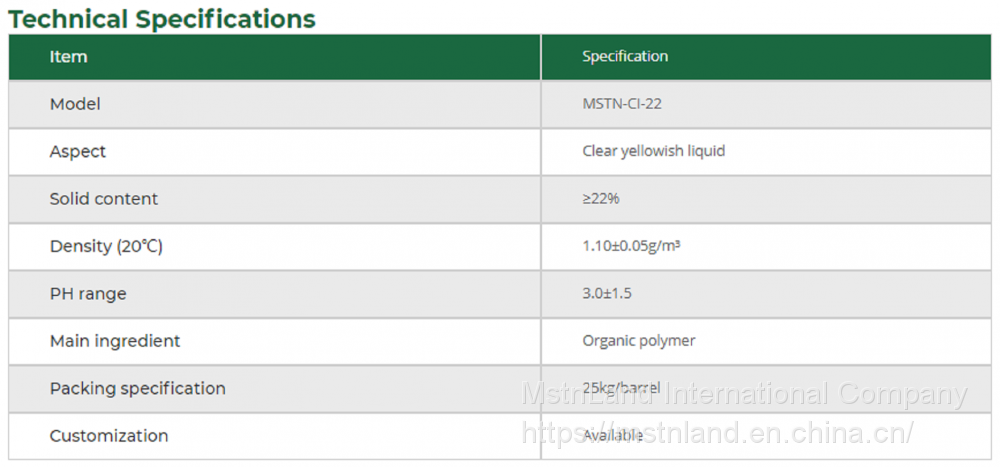The image size is (1000, 467).
Task: Click the Model row label
Action: (75, 104)
